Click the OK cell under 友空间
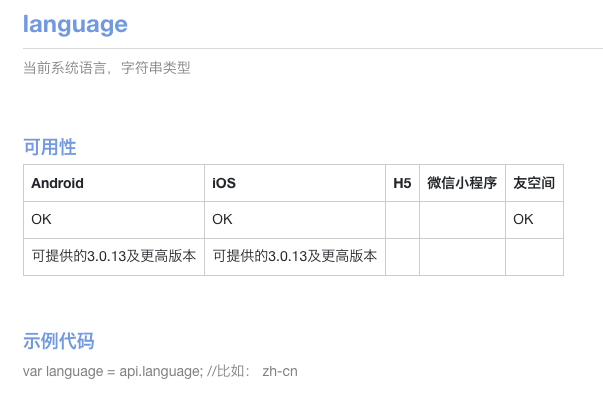Image resolution: width=603 pixels, height=416 pixels. 523,219
